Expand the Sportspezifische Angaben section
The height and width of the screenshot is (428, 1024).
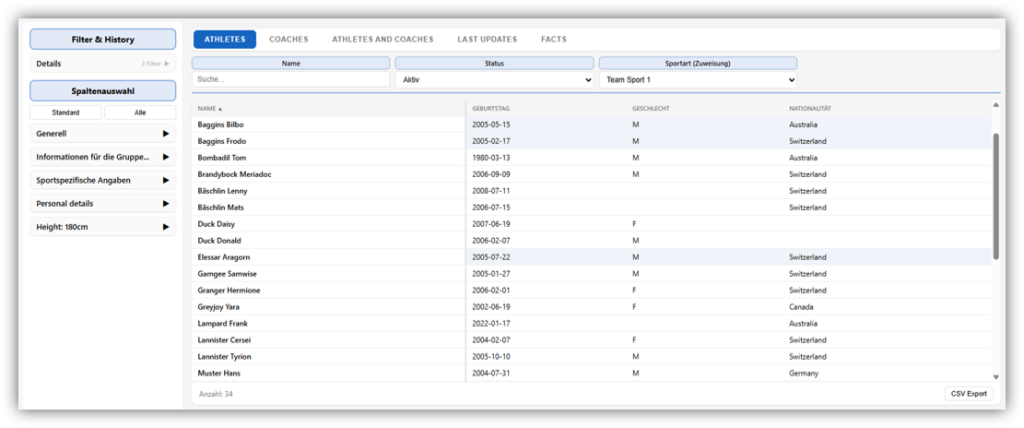165,181
